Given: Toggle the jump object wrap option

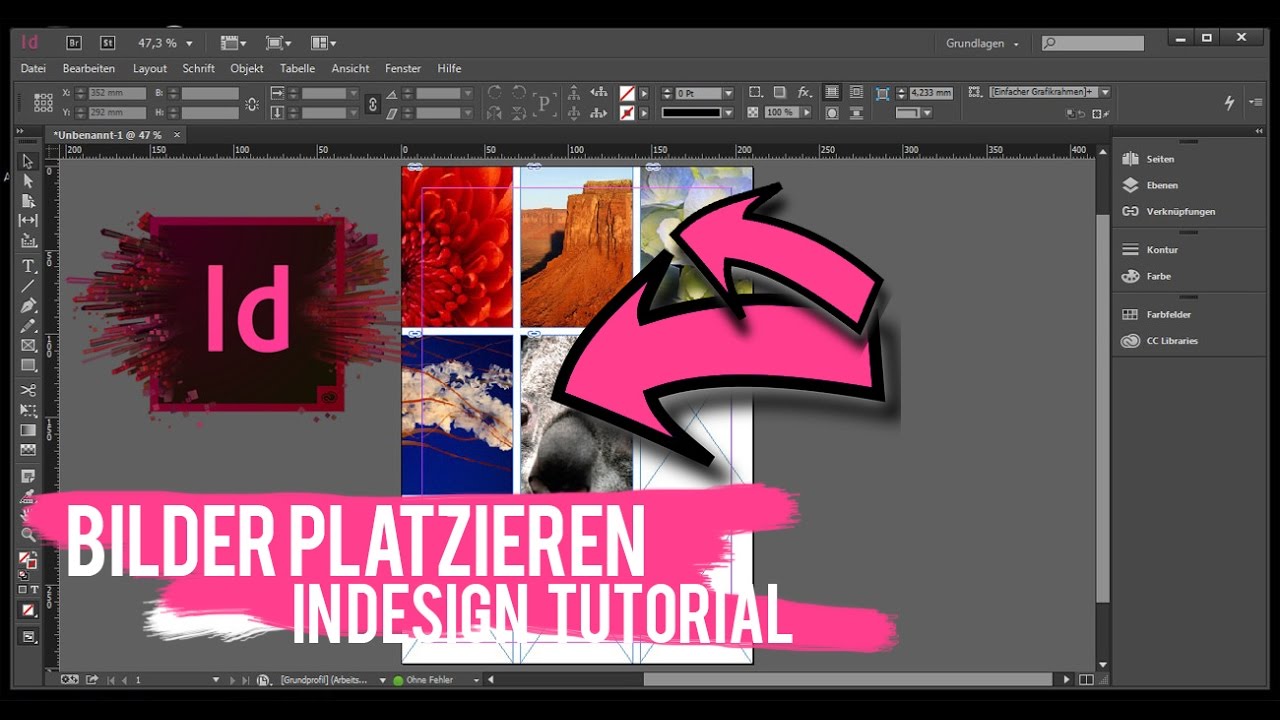Looking at the screenshot, I should [x=855, y=113].
